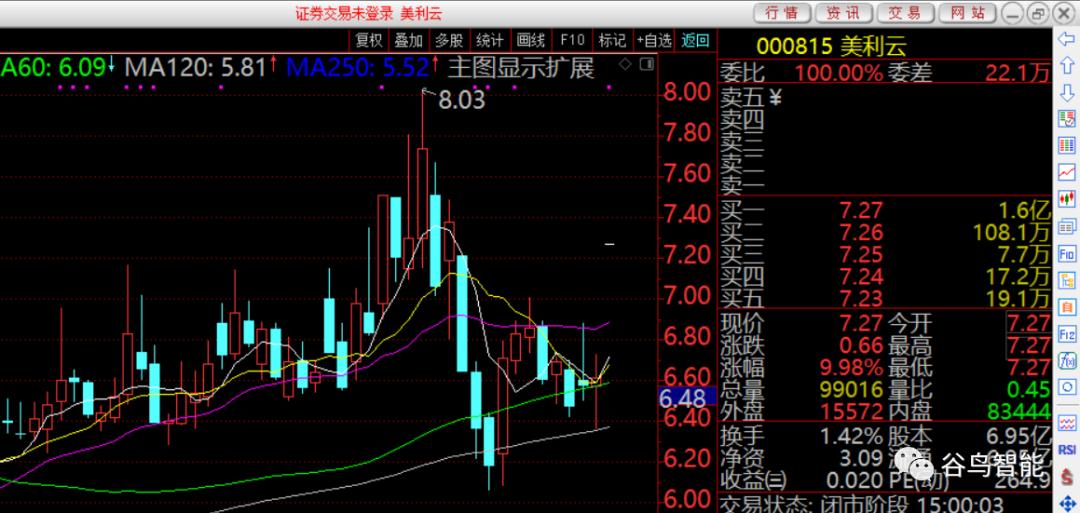
Task: Open the f(x) formula icon
Action: [1067, 360]
